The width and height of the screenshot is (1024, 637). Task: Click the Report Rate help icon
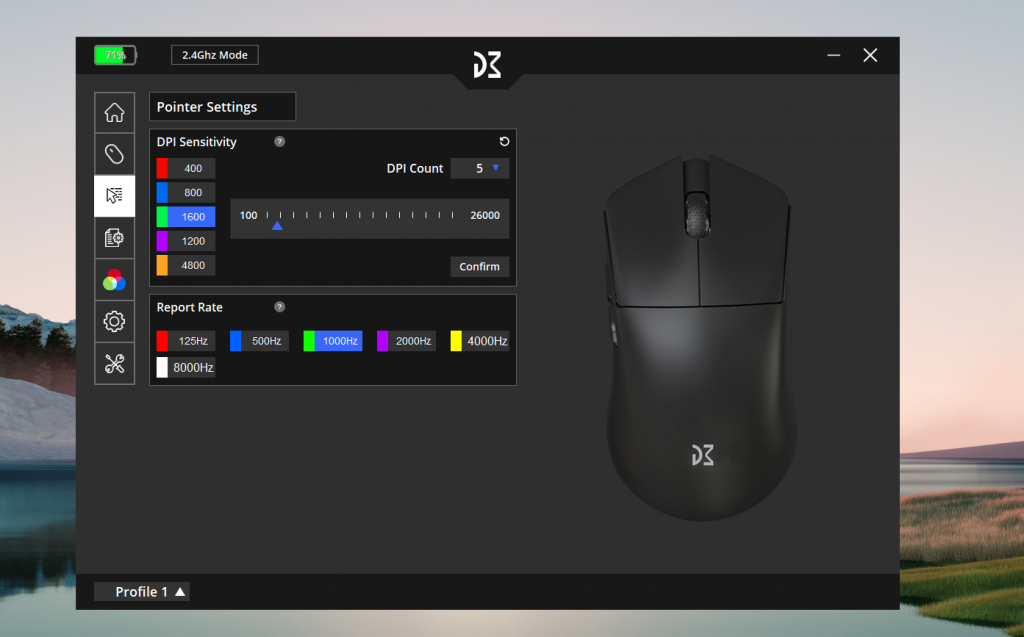280,307
